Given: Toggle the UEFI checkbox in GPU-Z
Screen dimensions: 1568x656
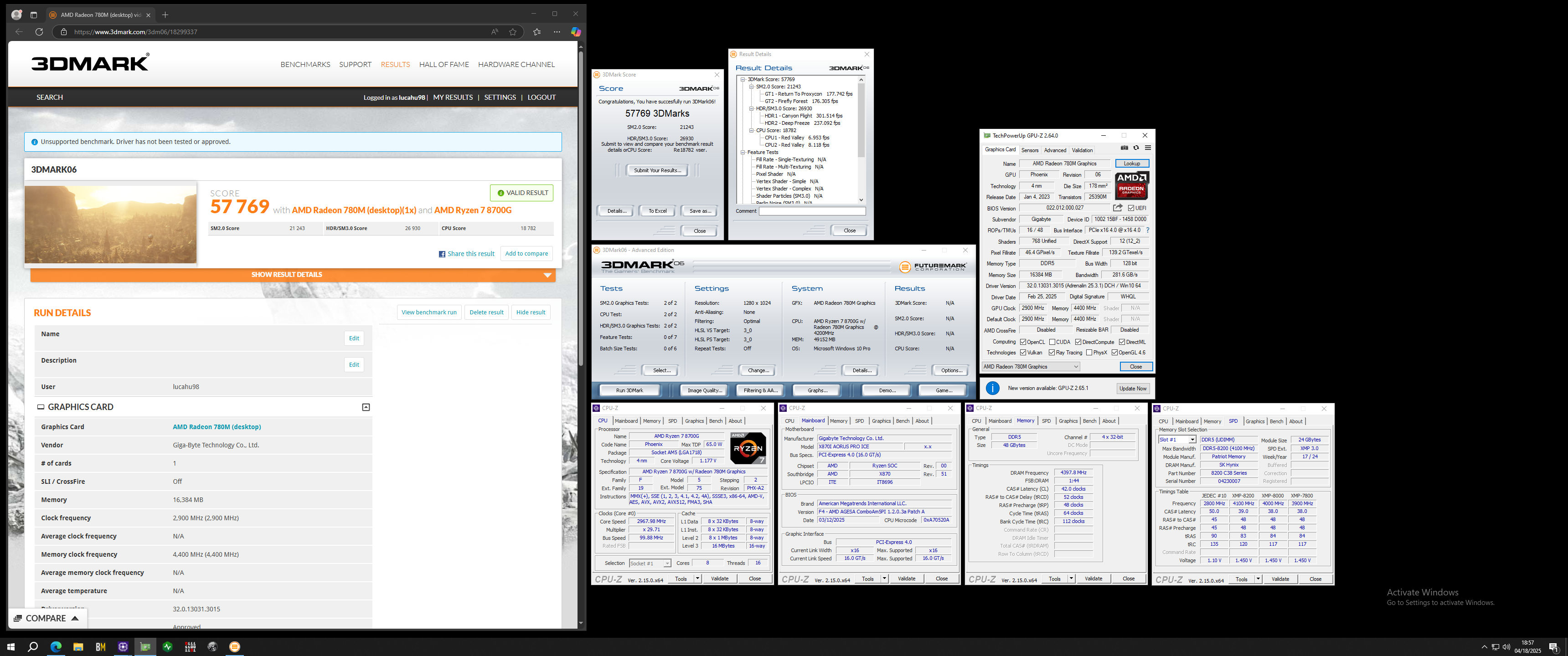Looking at the screenshot, I should [x=1131, y=208].
